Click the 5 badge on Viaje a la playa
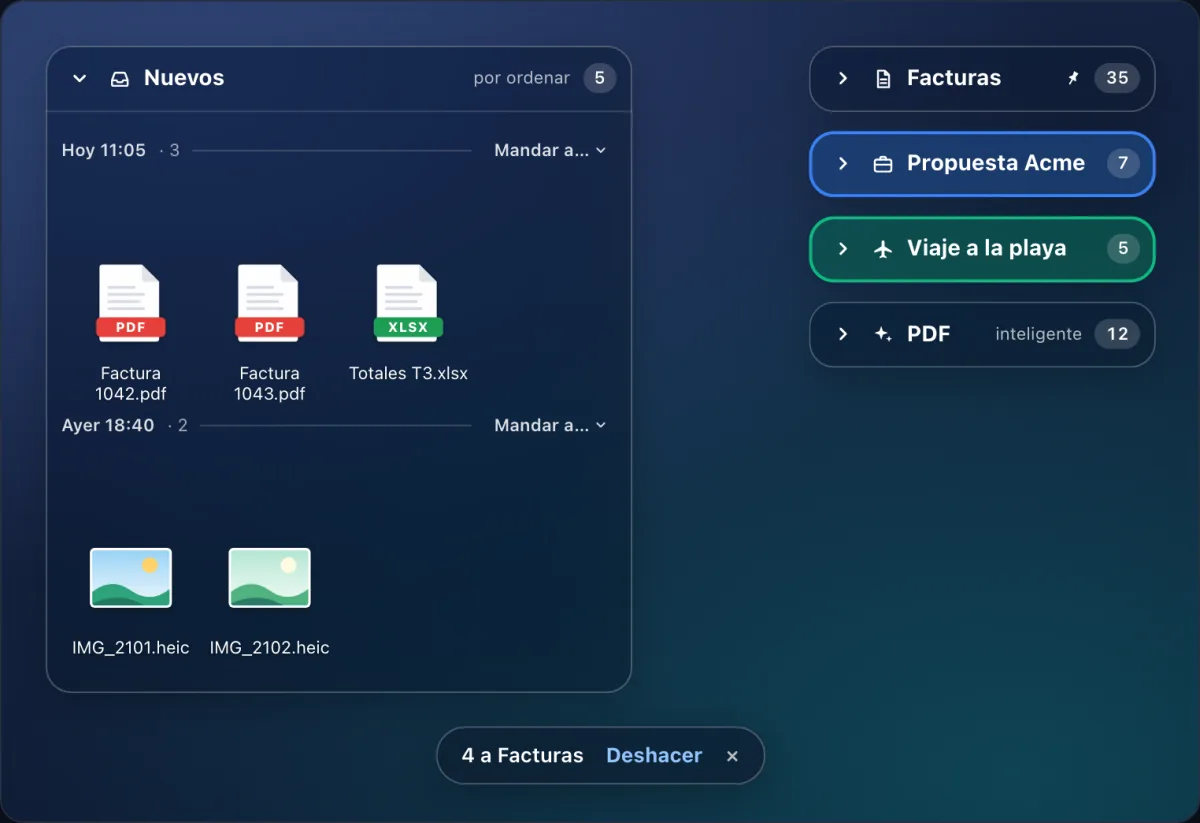Viewport: 1200px width, 823px height. pos(1123,248)
